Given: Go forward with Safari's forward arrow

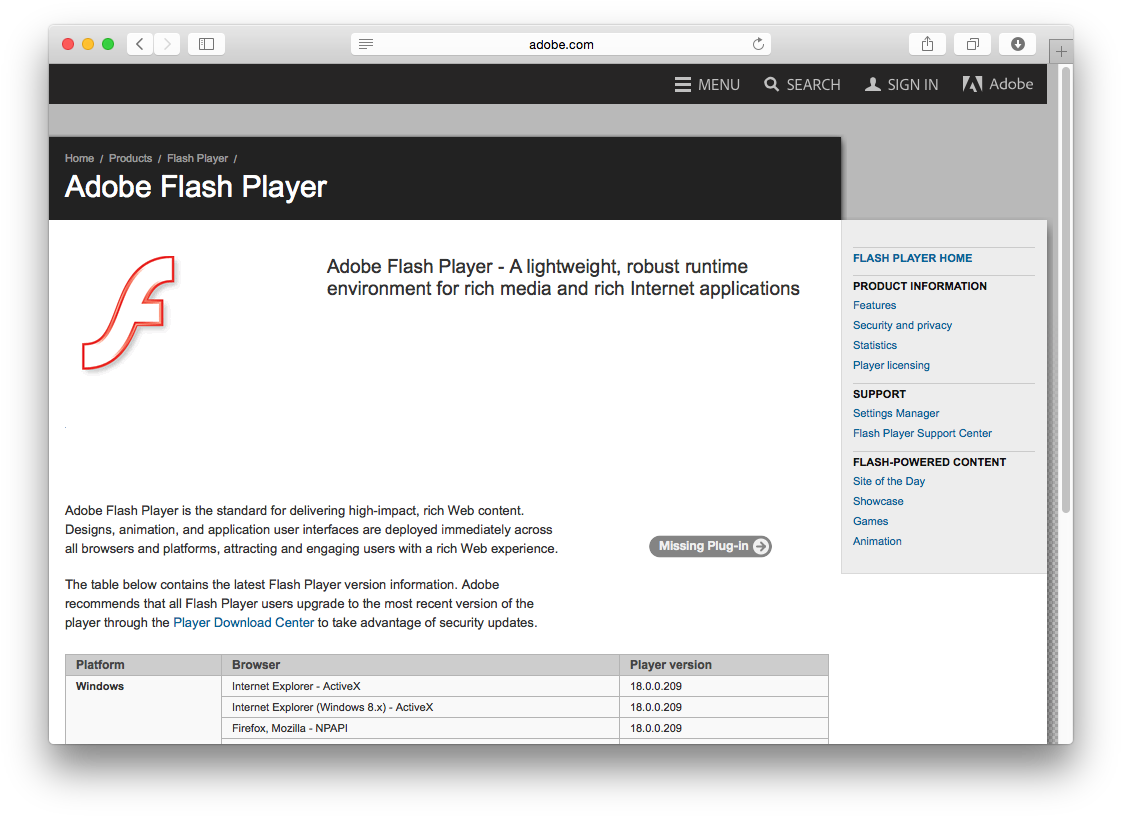Looking at the screenshot, I should coord(167,44).
